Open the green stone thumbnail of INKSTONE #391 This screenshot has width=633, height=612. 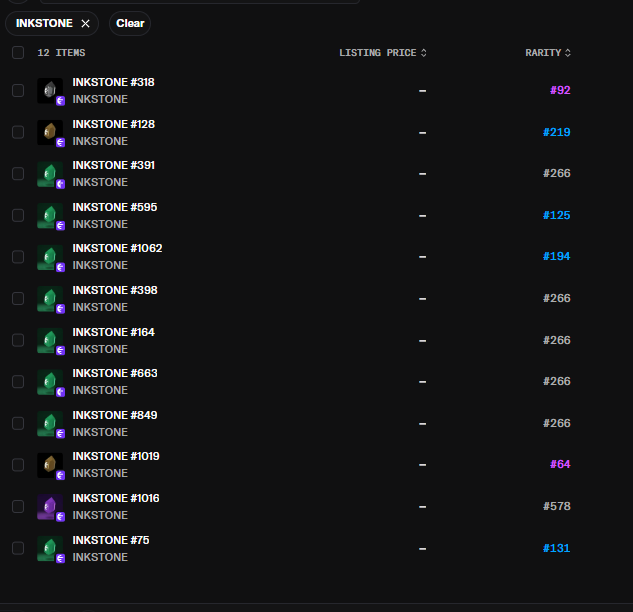[50, 174]
